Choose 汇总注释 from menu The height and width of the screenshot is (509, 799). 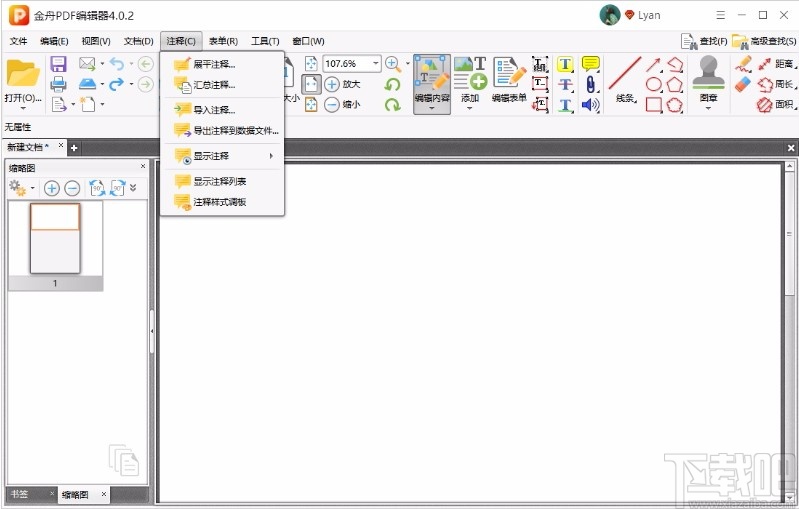[x=222, y=85]
